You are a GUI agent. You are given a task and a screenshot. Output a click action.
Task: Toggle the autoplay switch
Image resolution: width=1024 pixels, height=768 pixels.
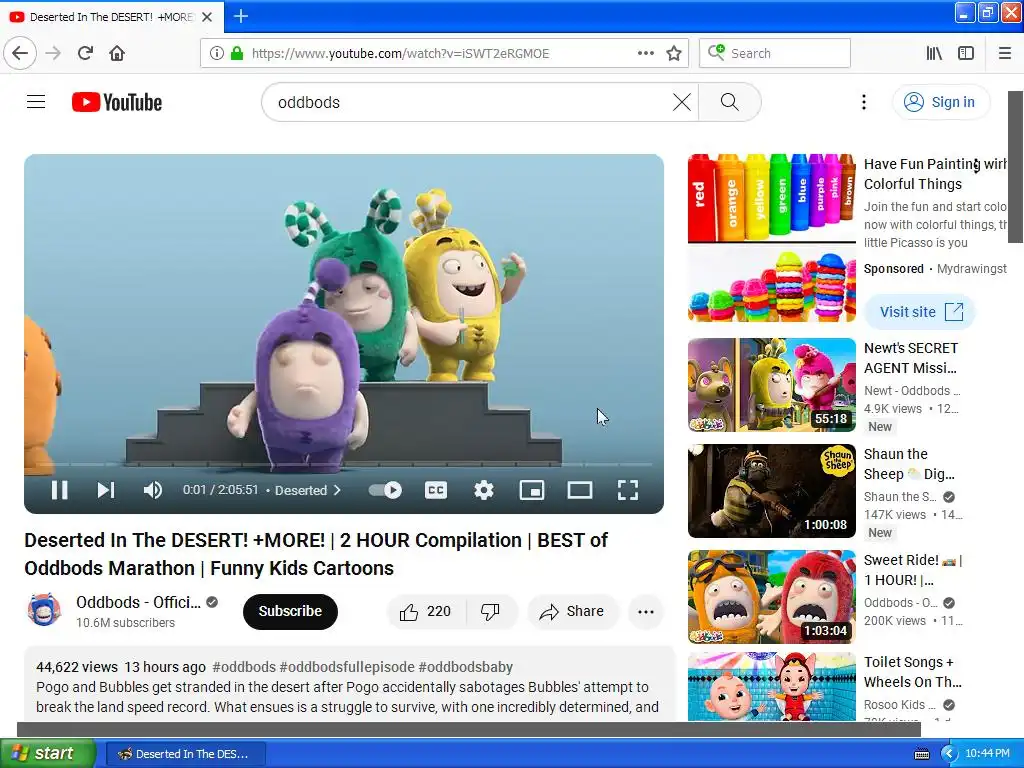(x=385, y=490)
